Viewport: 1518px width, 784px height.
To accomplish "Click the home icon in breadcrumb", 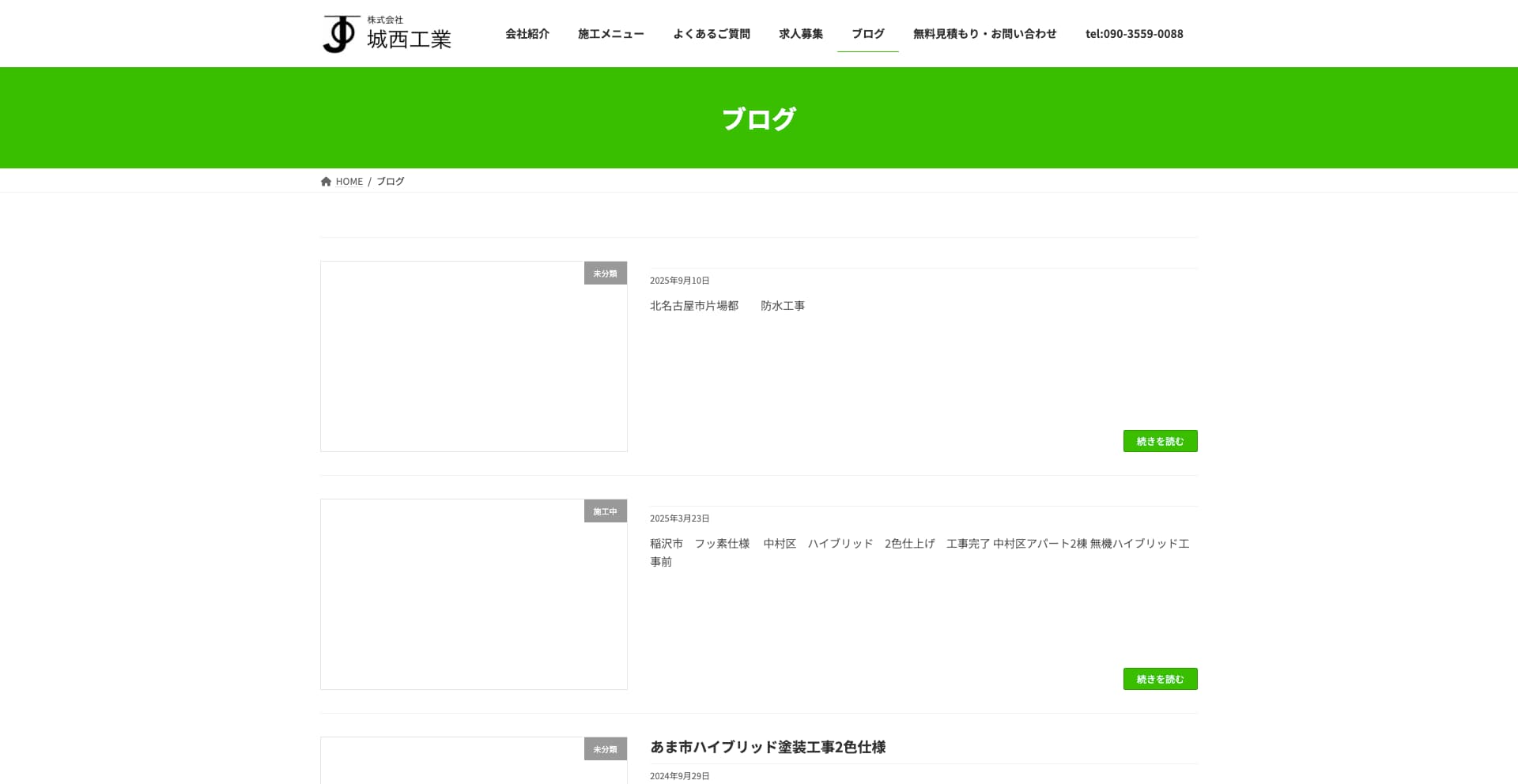I will point(326,182).
